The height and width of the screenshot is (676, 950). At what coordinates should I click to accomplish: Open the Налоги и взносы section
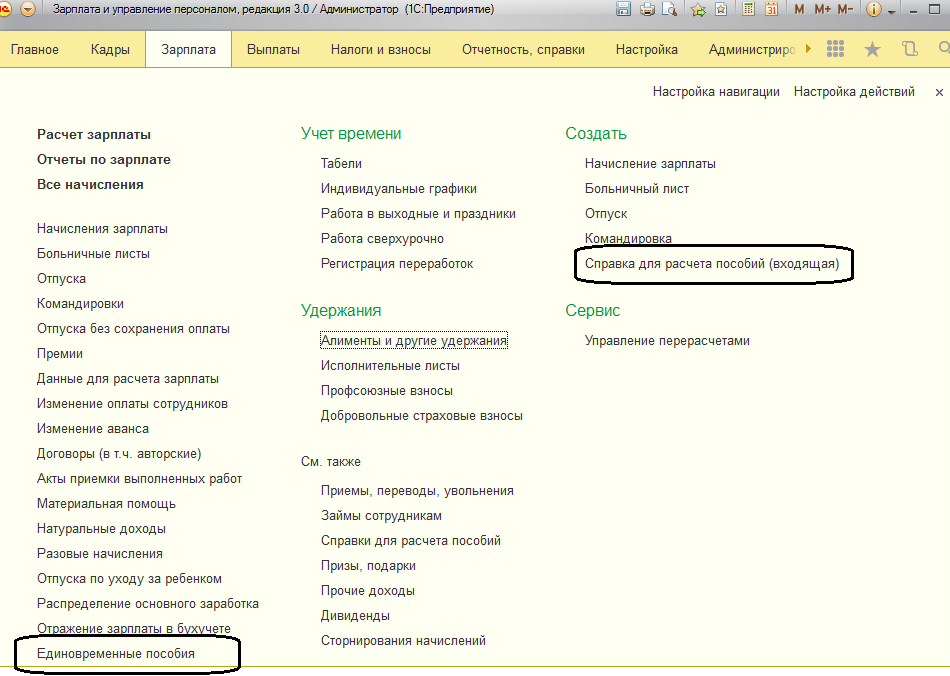pos(380,49)
